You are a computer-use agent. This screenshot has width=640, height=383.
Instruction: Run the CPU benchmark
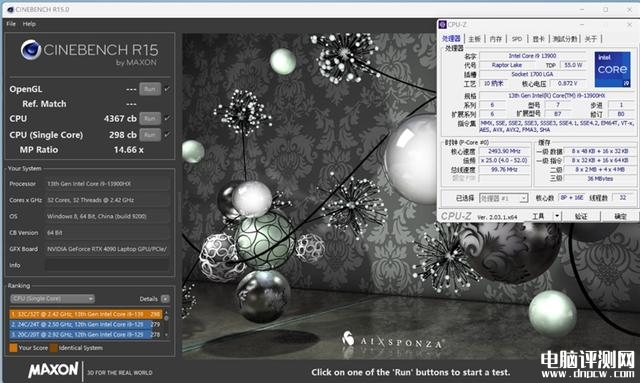[150, 118]
